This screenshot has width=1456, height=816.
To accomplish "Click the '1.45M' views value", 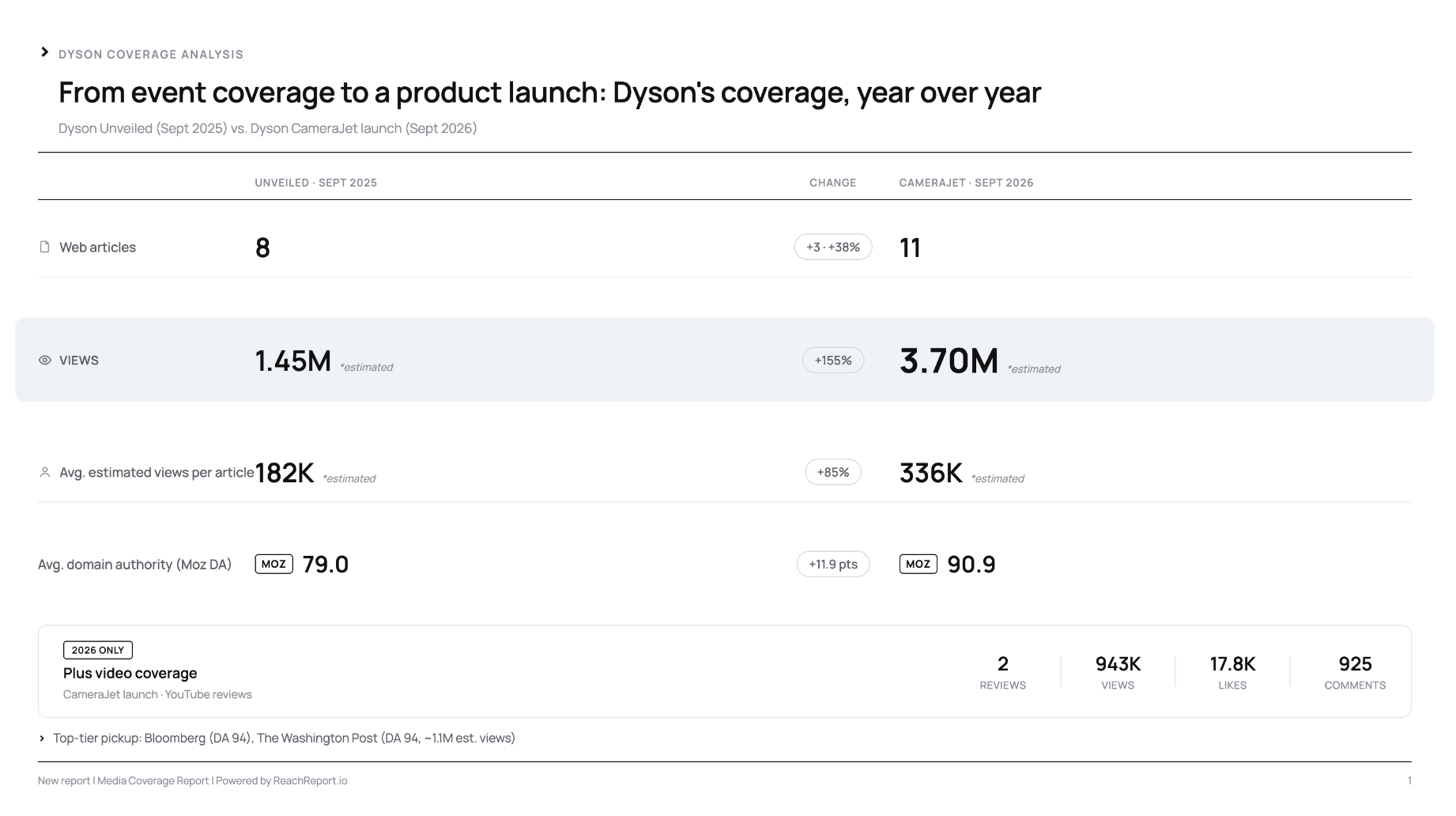I will point(293,361).
